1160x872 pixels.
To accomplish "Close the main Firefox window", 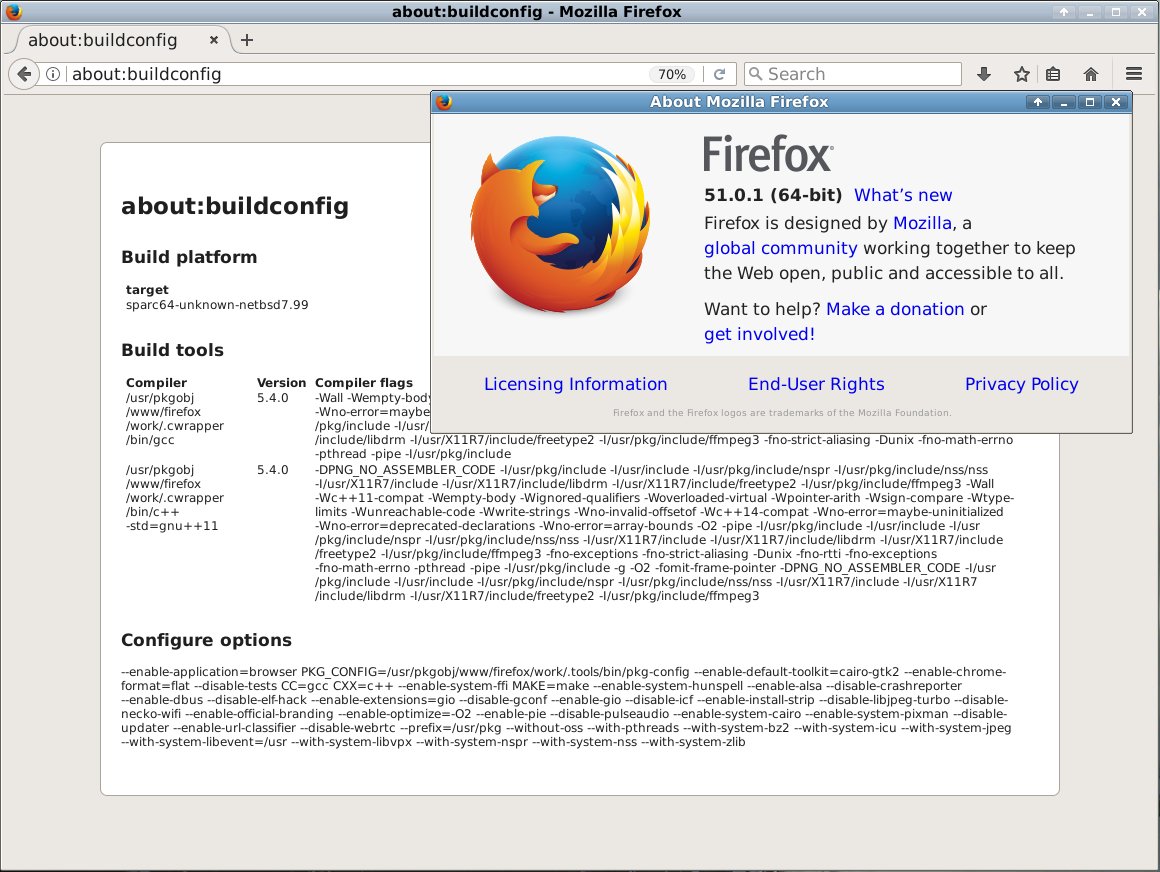I will (1142, 12).
